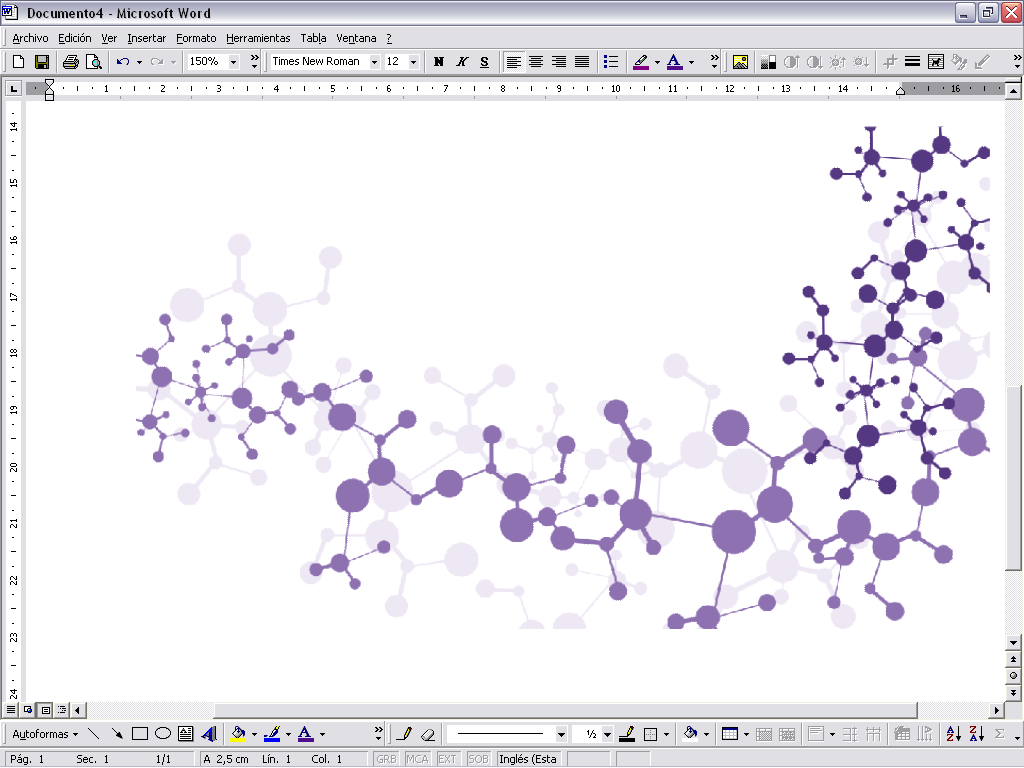Expand undo history dropdown arrow
This screenshot has height=768, width=1024.
point(139,62)
